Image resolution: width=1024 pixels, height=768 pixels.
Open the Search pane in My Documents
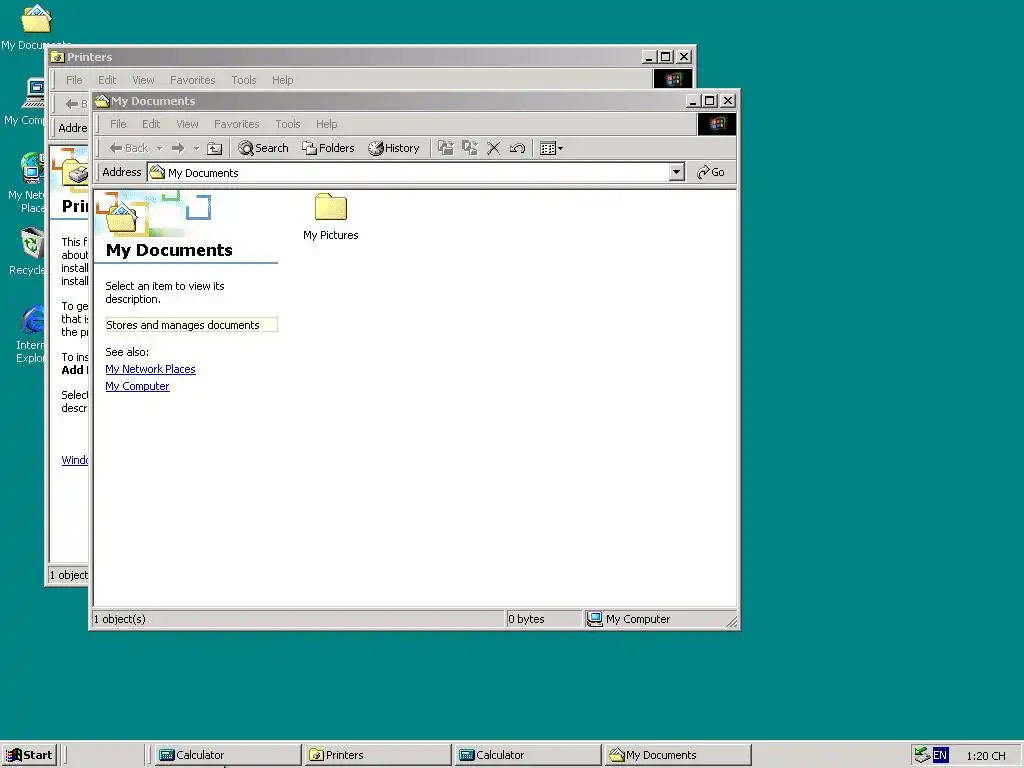coord(263,148)
